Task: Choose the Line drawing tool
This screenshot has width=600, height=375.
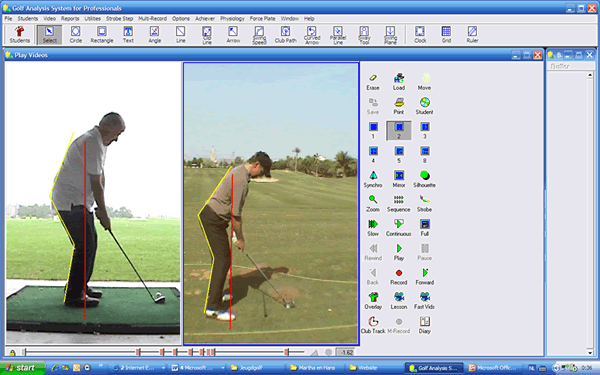Action: tap(180, 35)
